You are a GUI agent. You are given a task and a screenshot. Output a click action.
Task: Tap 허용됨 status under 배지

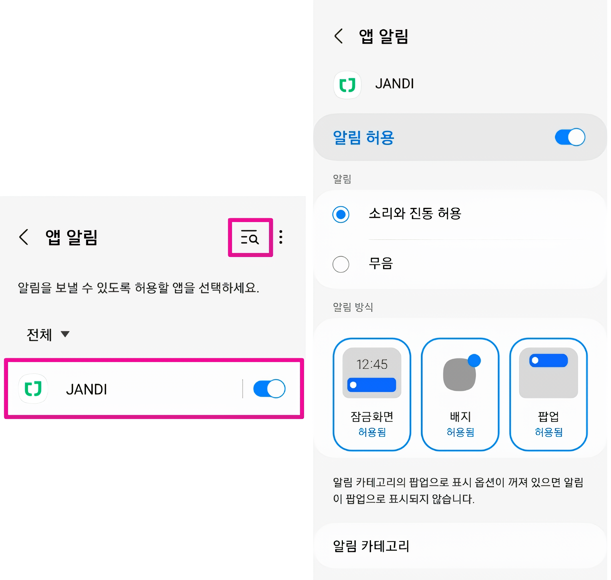click(x=460, y=433)
